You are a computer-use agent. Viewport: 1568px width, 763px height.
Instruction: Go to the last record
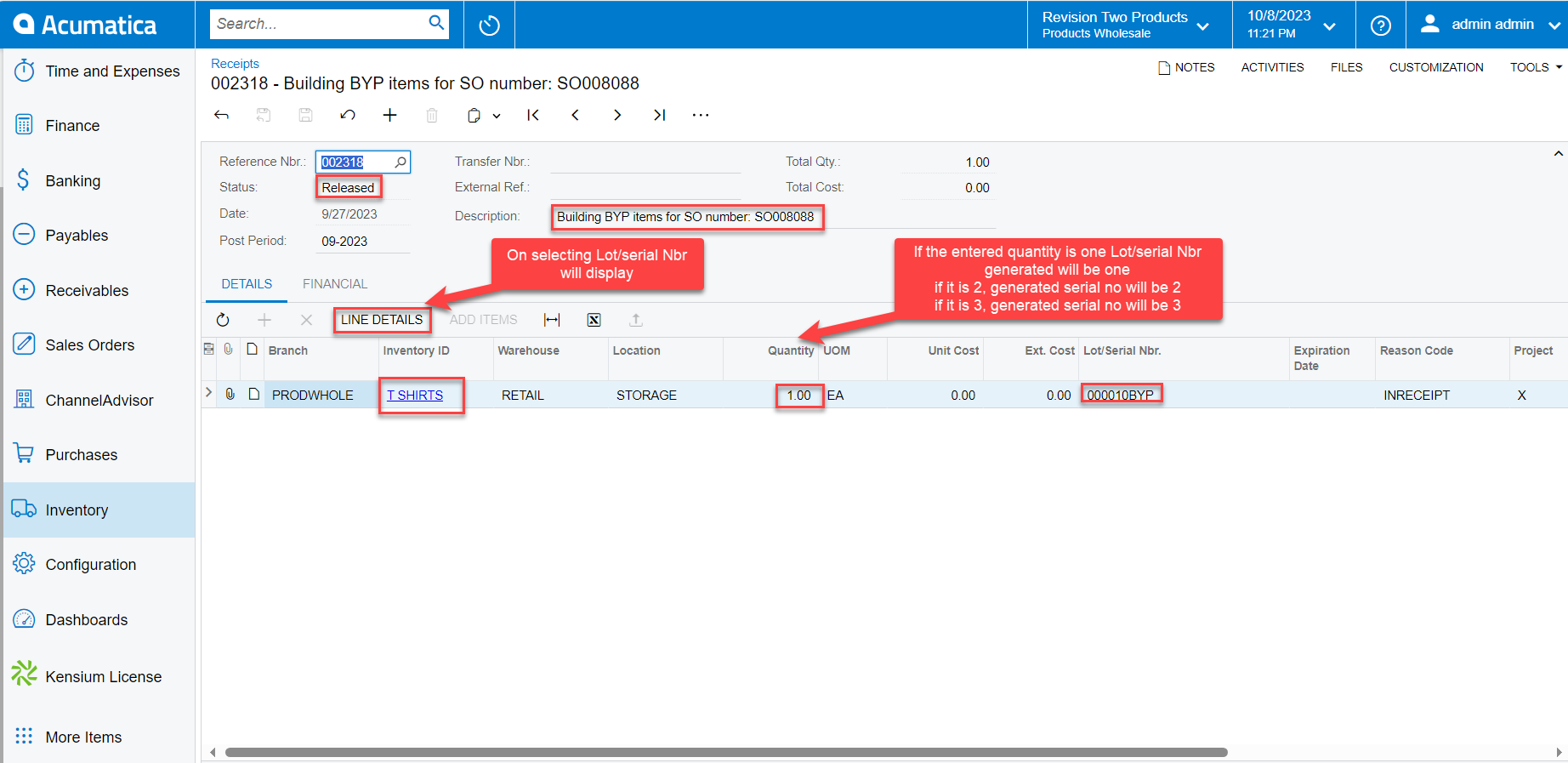(659, 115)
